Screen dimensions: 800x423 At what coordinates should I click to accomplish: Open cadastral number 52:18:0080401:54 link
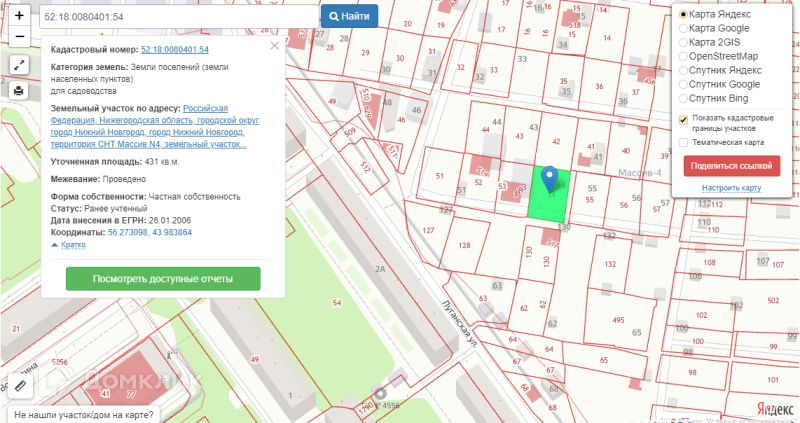click(174, 49)
